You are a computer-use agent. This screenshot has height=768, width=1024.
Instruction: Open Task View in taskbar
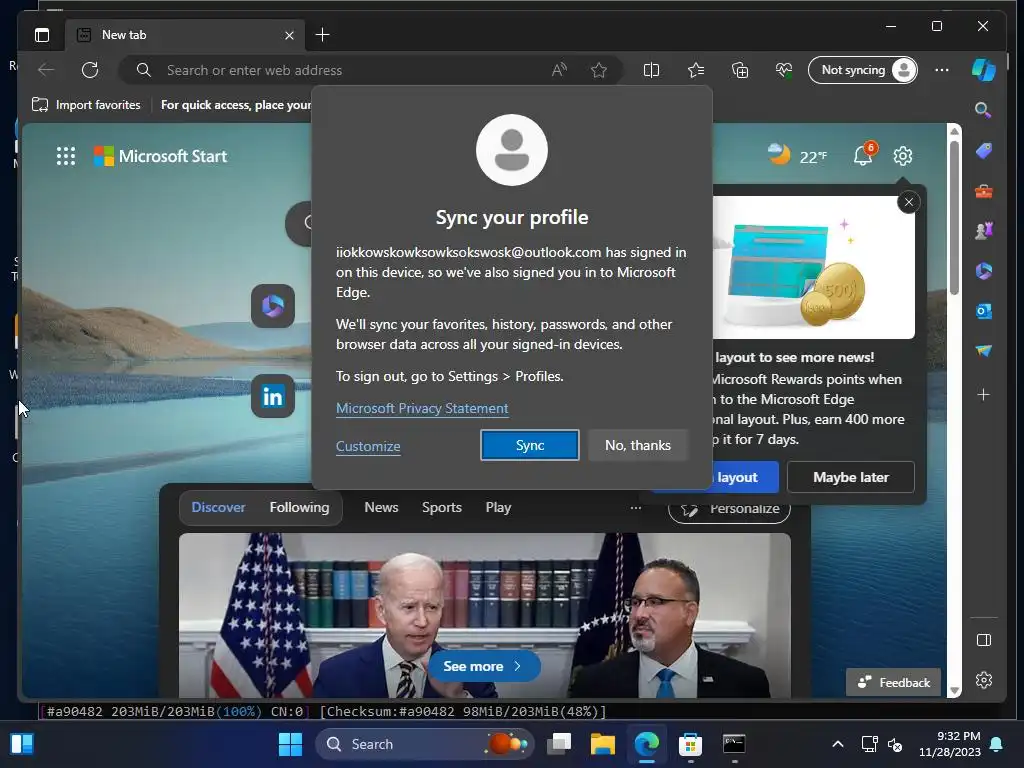[559, 744]
